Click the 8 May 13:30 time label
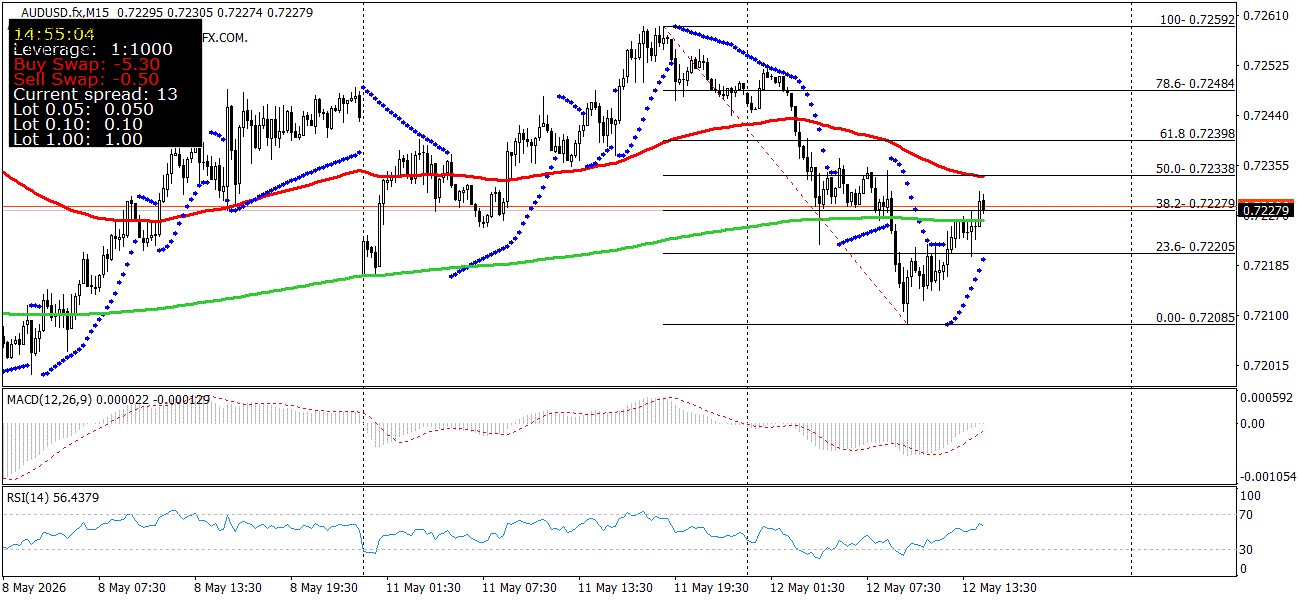Viewport: 1300px width, 600px height. (227, 588)
